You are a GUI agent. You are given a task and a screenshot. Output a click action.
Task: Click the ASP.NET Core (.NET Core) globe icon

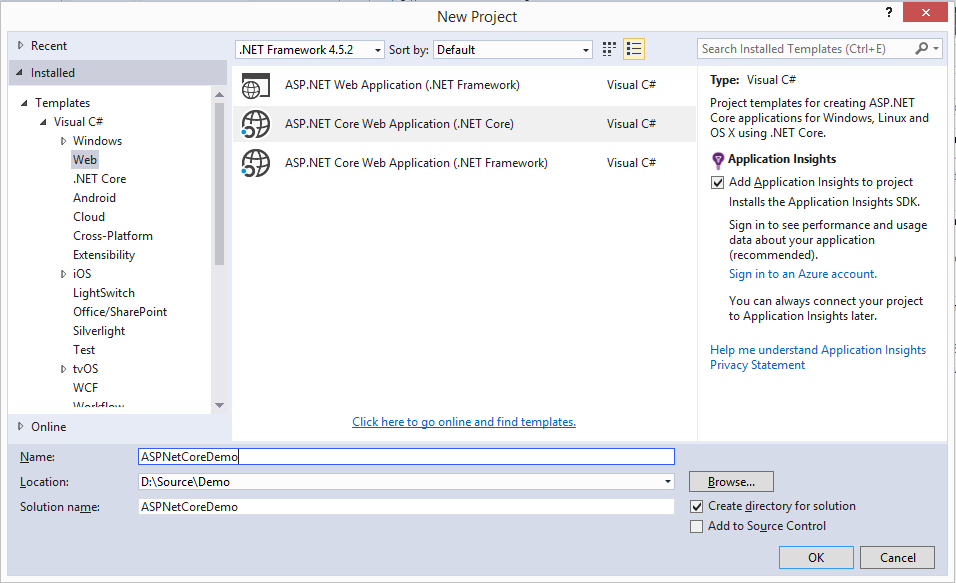[x=256, y=124]
